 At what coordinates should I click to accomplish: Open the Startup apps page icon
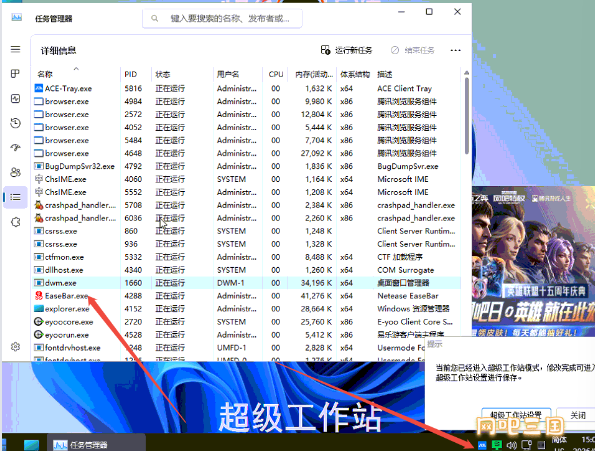15,148
